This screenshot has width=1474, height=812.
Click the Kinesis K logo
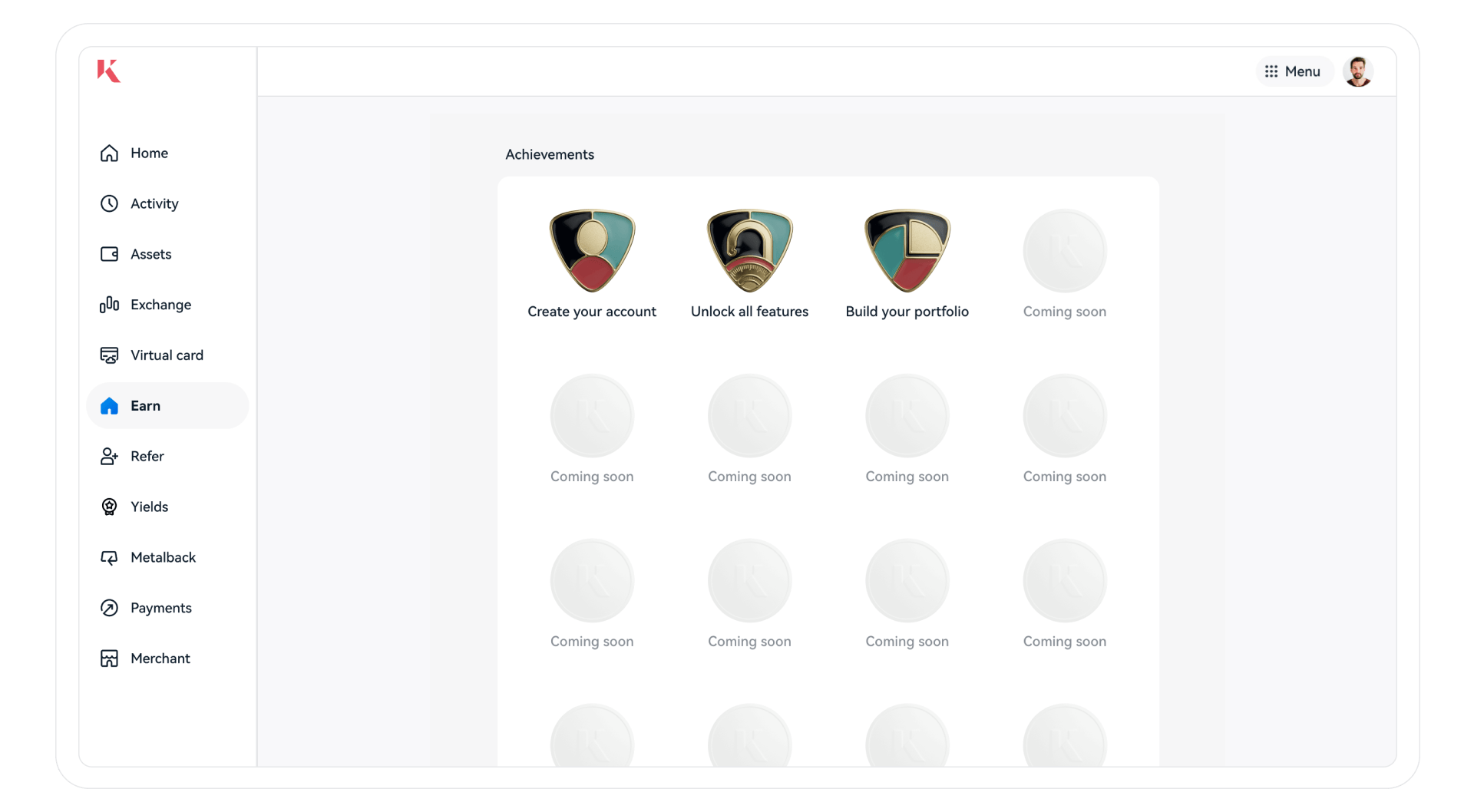pos(108,71)
